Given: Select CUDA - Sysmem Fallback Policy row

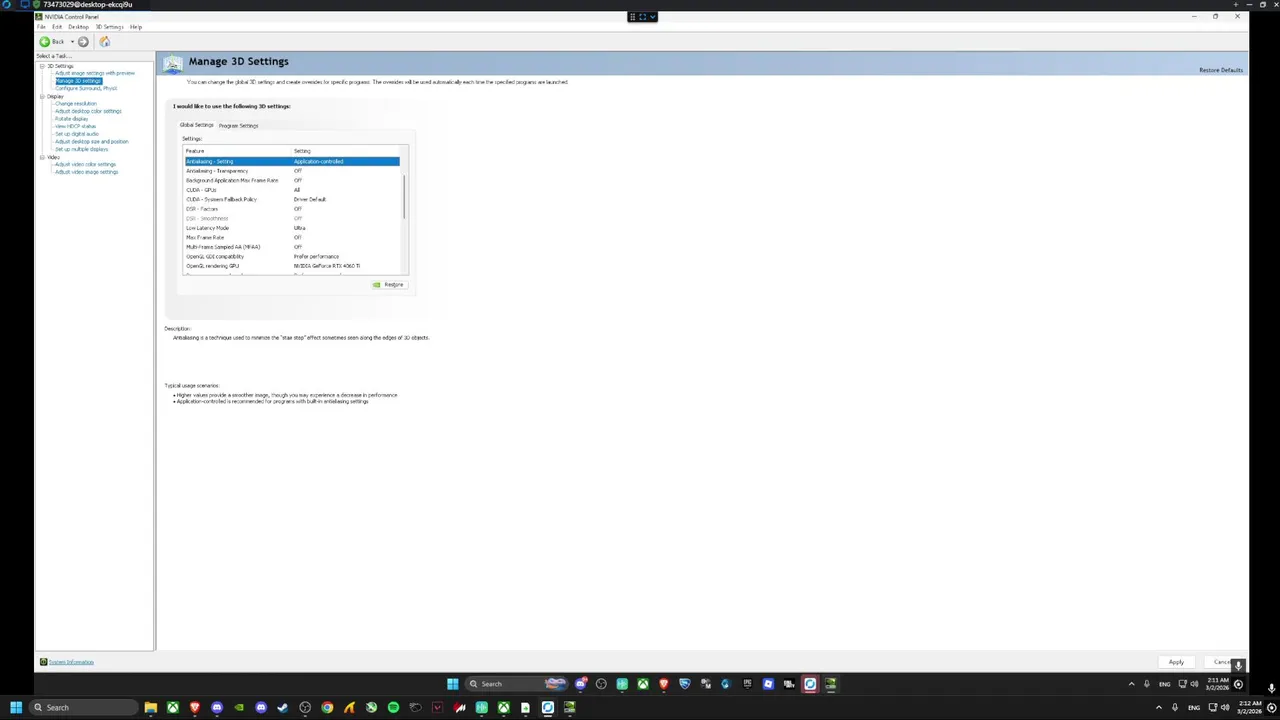Looking at the screenshot, I should pos(292,199).
